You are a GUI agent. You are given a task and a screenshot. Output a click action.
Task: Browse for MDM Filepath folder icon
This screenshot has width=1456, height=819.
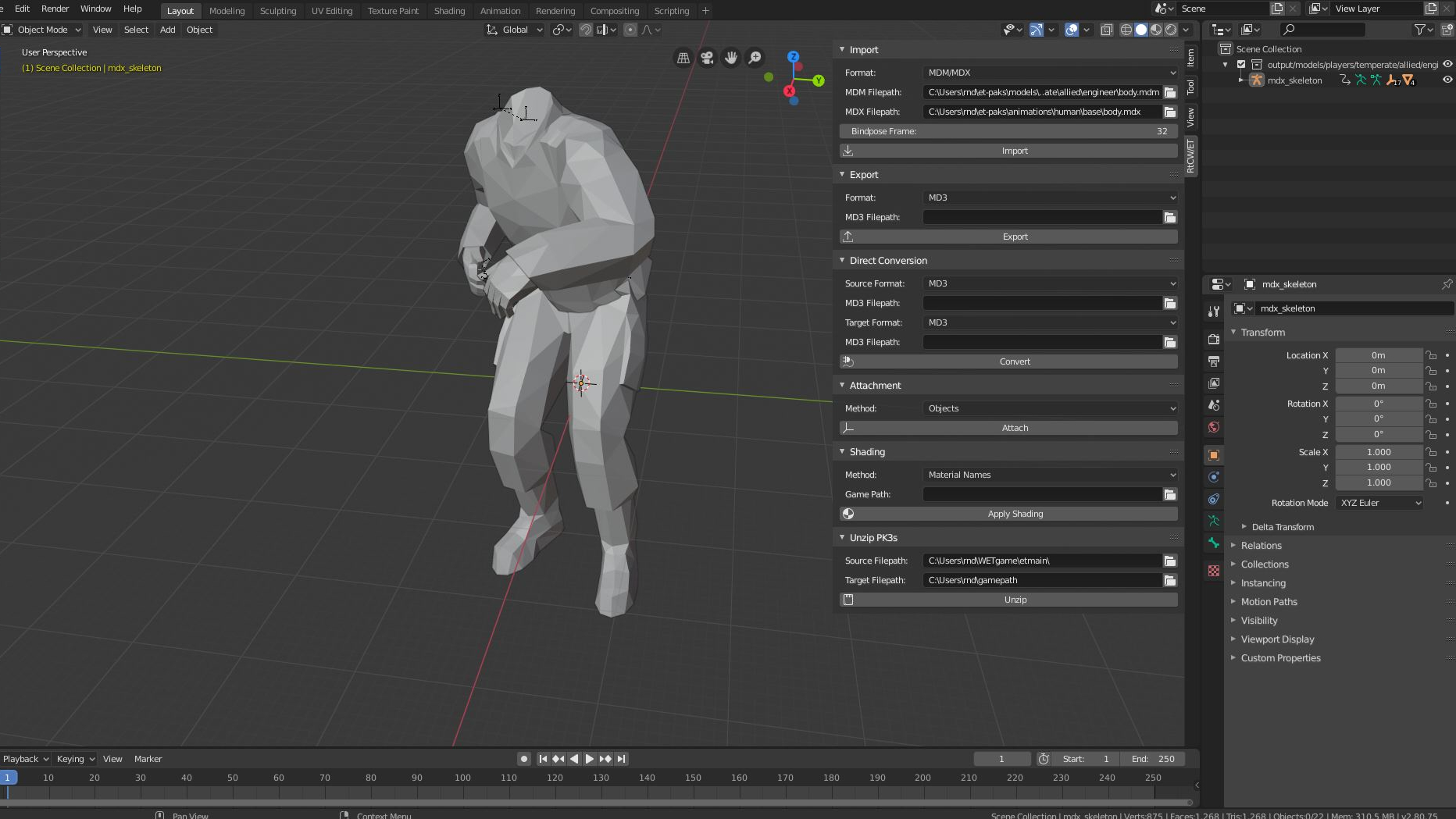(1169, 92)
